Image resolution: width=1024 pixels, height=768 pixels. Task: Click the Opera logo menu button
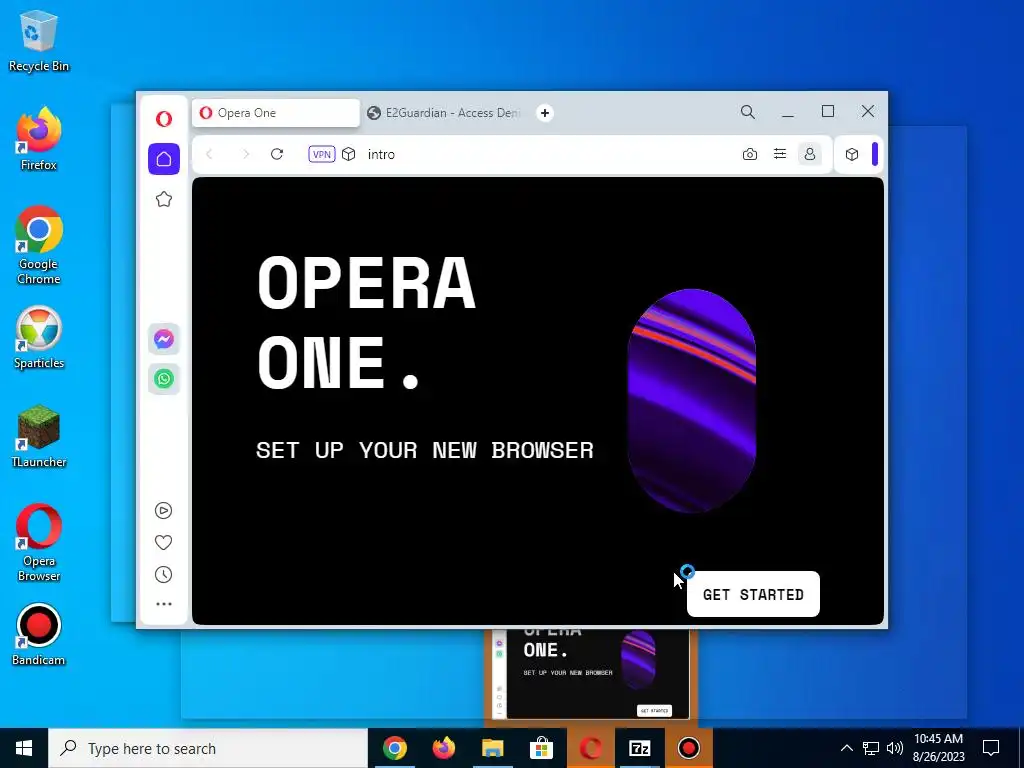pyautogui.click(x=164, y=119)
